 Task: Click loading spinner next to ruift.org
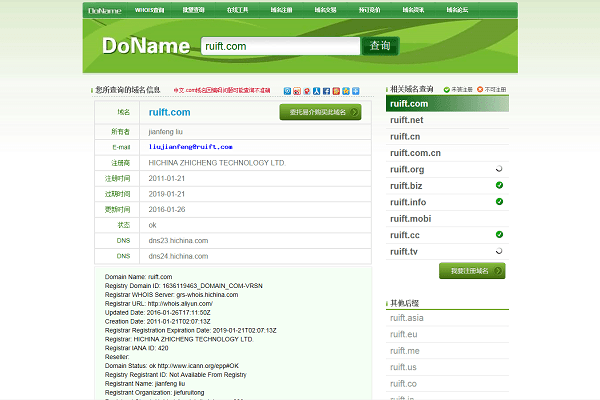[x=499, y=169]
